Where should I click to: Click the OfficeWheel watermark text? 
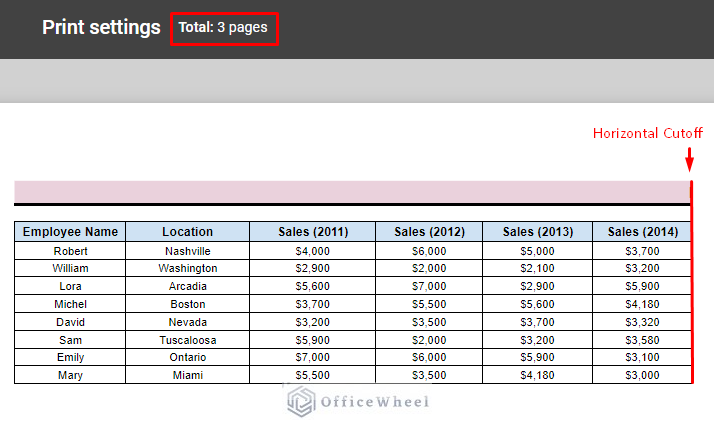click(374, 402)
